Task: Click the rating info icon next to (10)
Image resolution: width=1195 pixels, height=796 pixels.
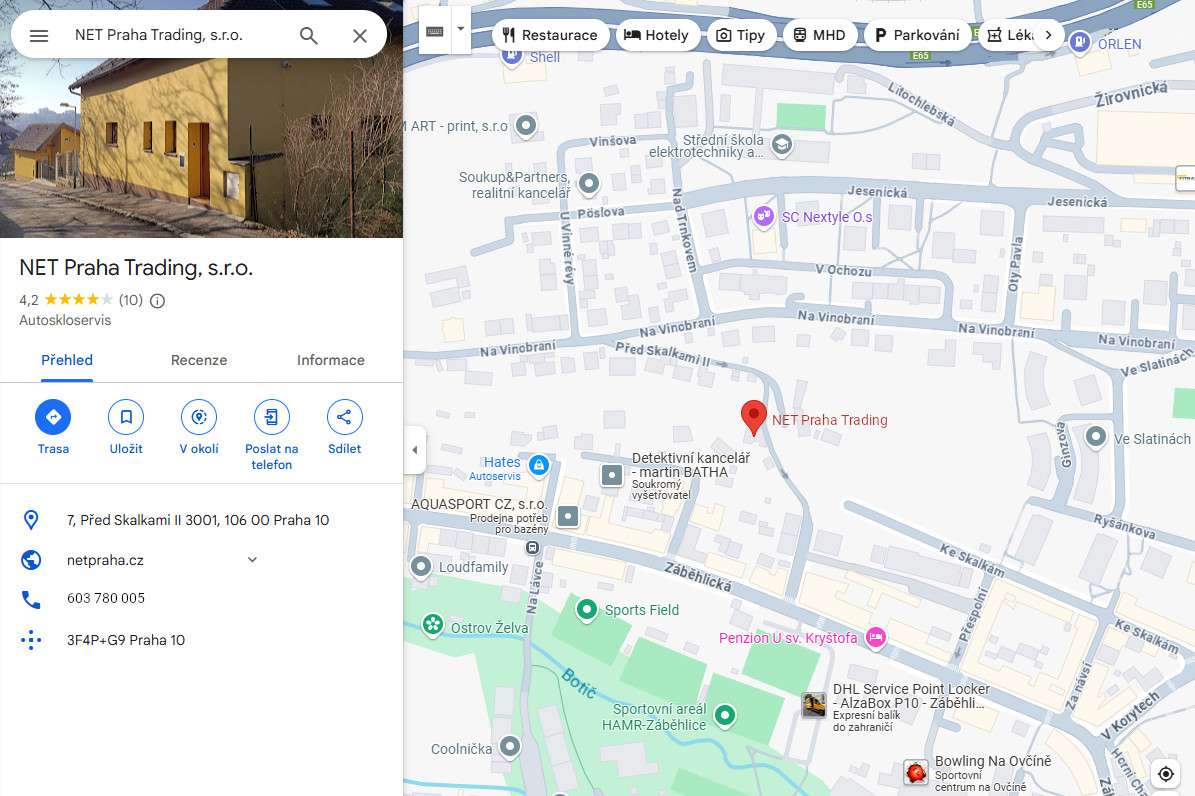Action: (x=157, y=300)
